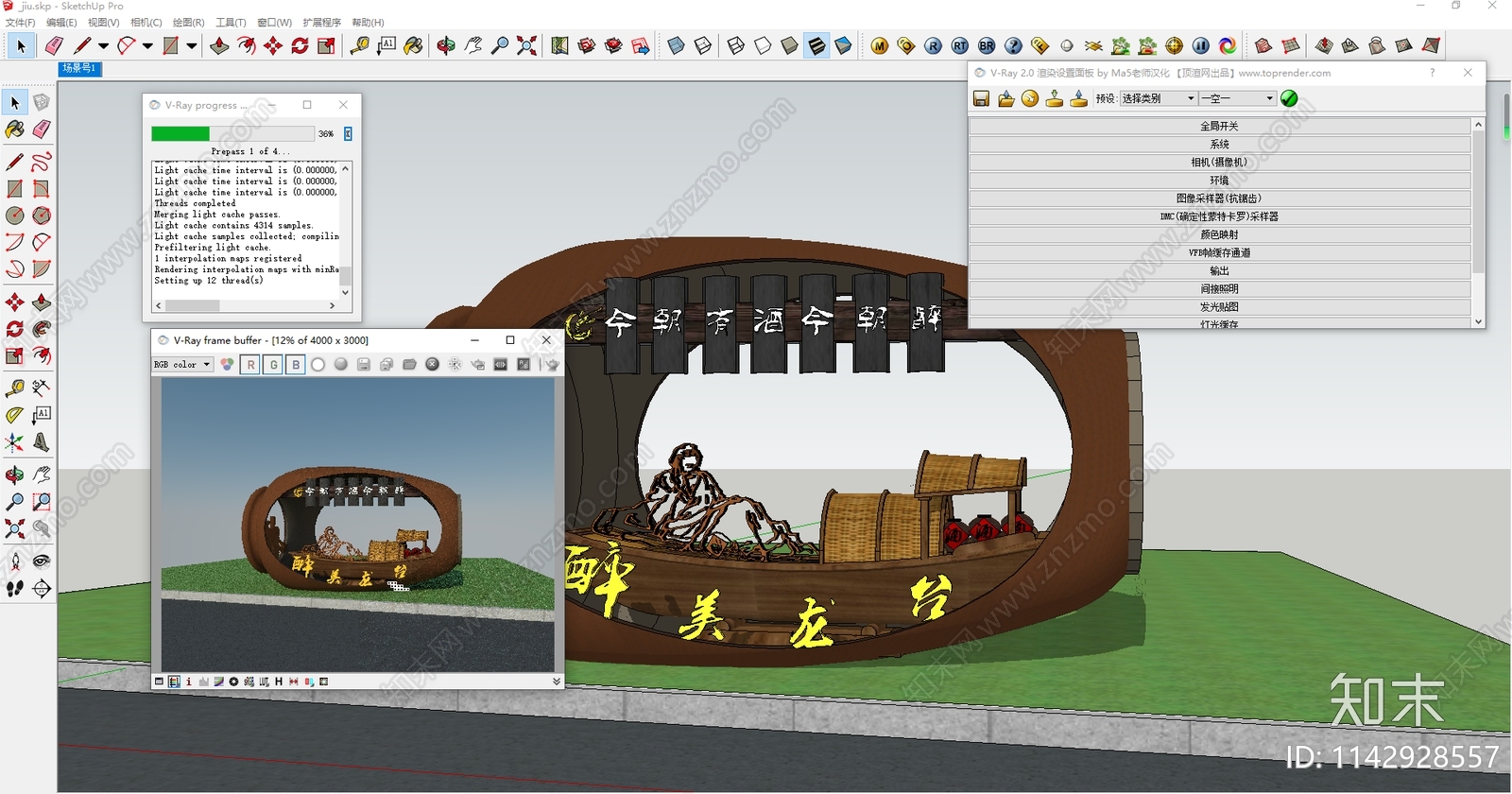
Task: Toggle green channel G in frame buffer
Action: [x=273, y=364]
